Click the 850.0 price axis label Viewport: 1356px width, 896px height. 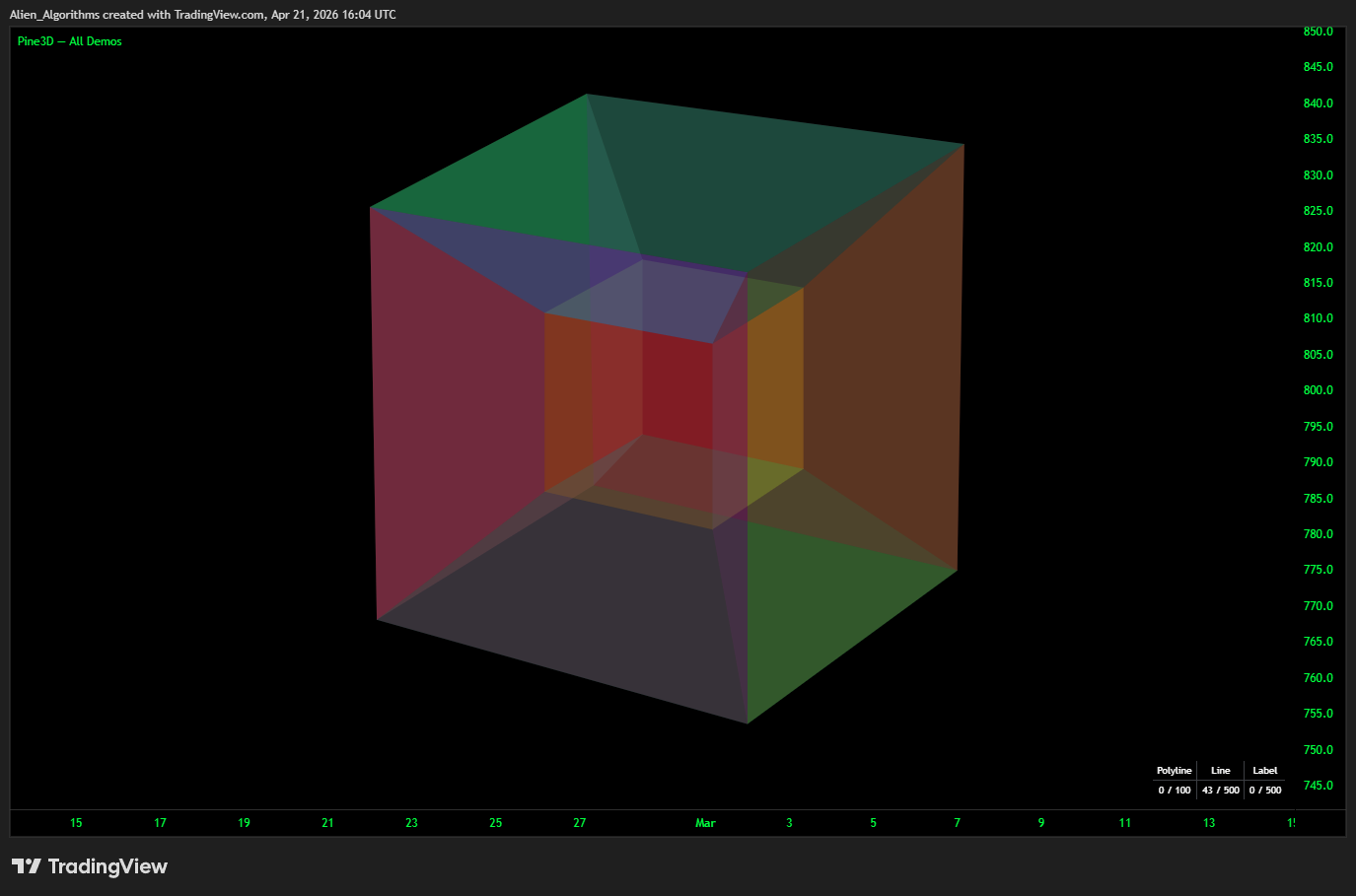point(1318,32)
